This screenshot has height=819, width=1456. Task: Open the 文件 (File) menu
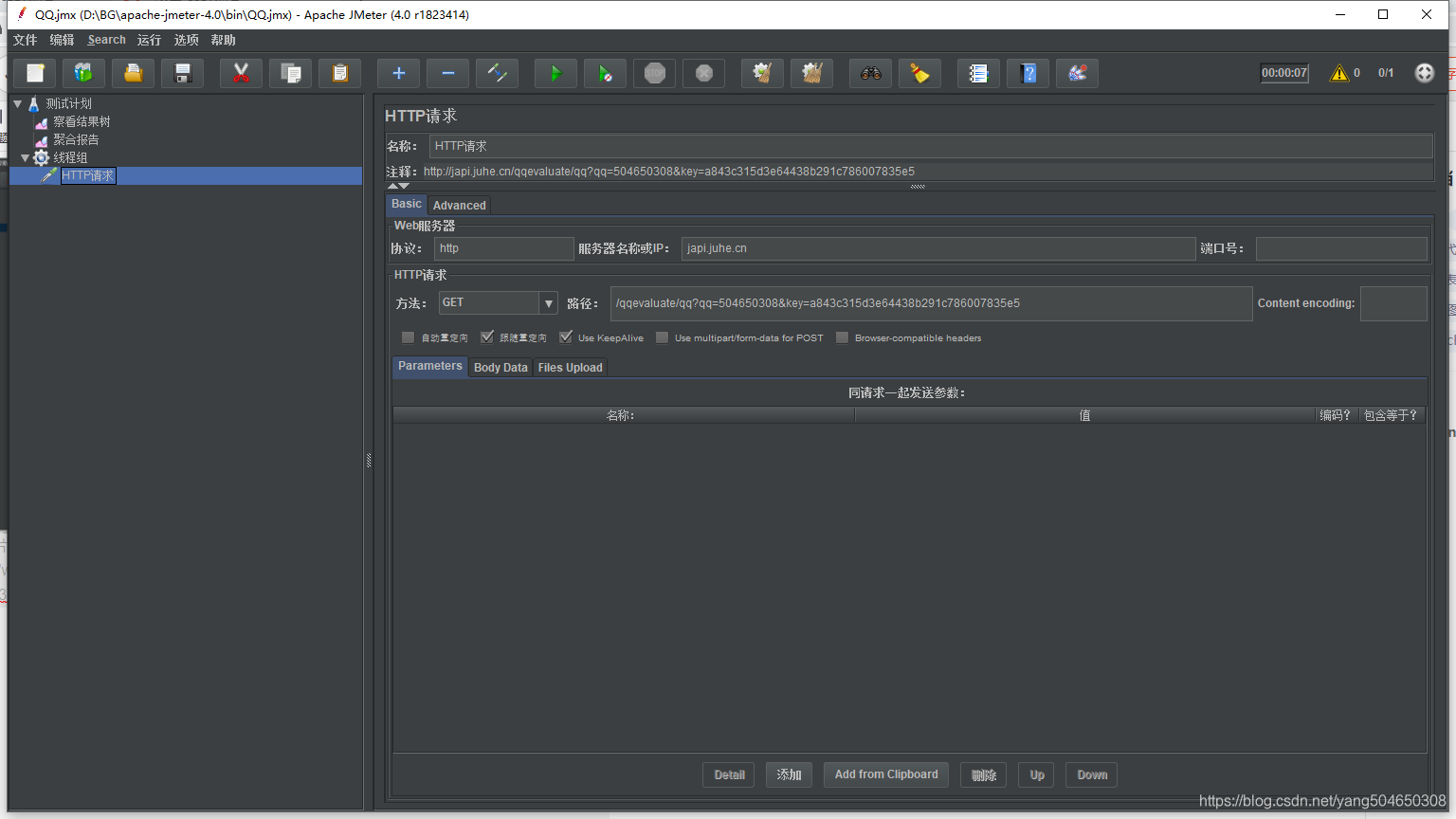point(25,40)
